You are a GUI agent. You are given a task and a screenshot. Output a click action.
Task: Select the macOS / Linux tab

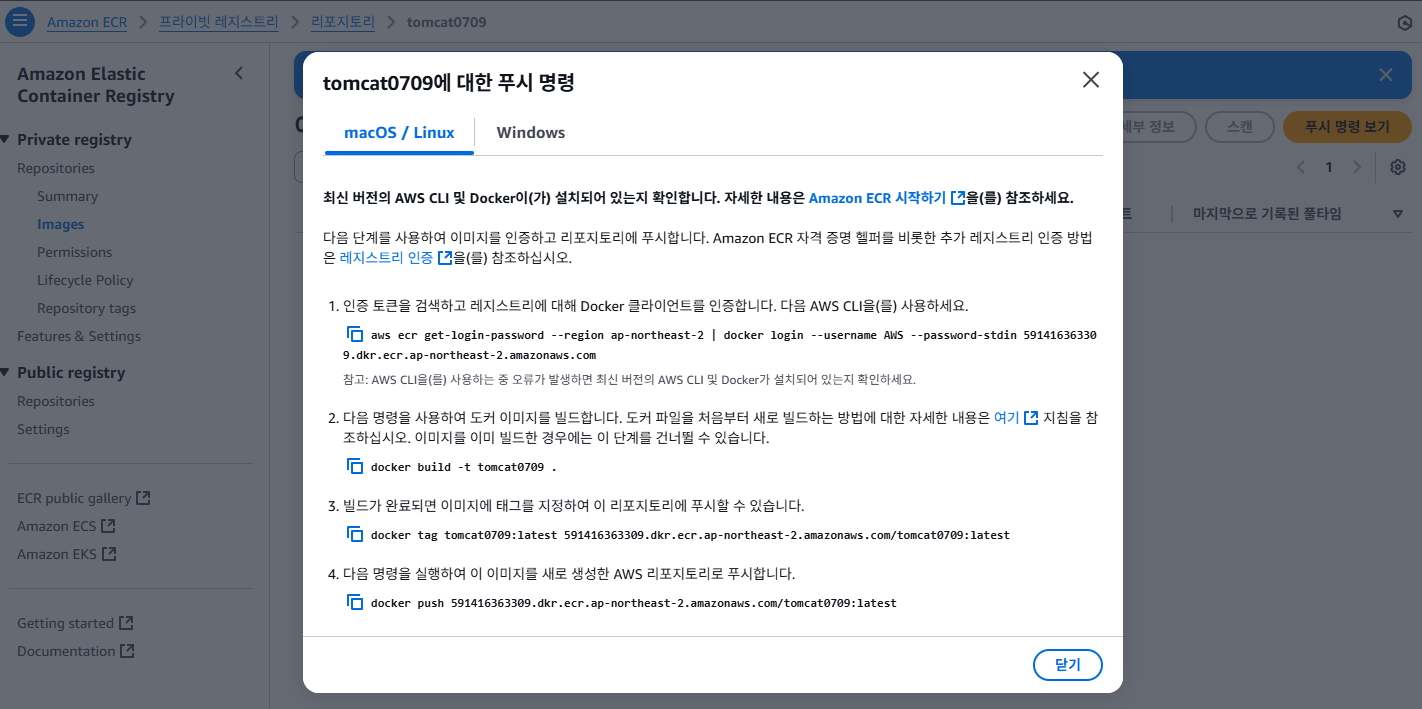[x=399, y=132]
